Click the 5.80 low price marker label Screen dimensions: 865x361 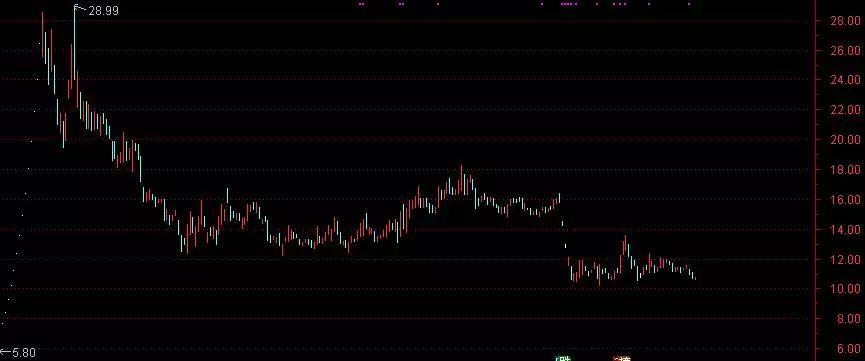pyautogui.click(x=22, y=353)
